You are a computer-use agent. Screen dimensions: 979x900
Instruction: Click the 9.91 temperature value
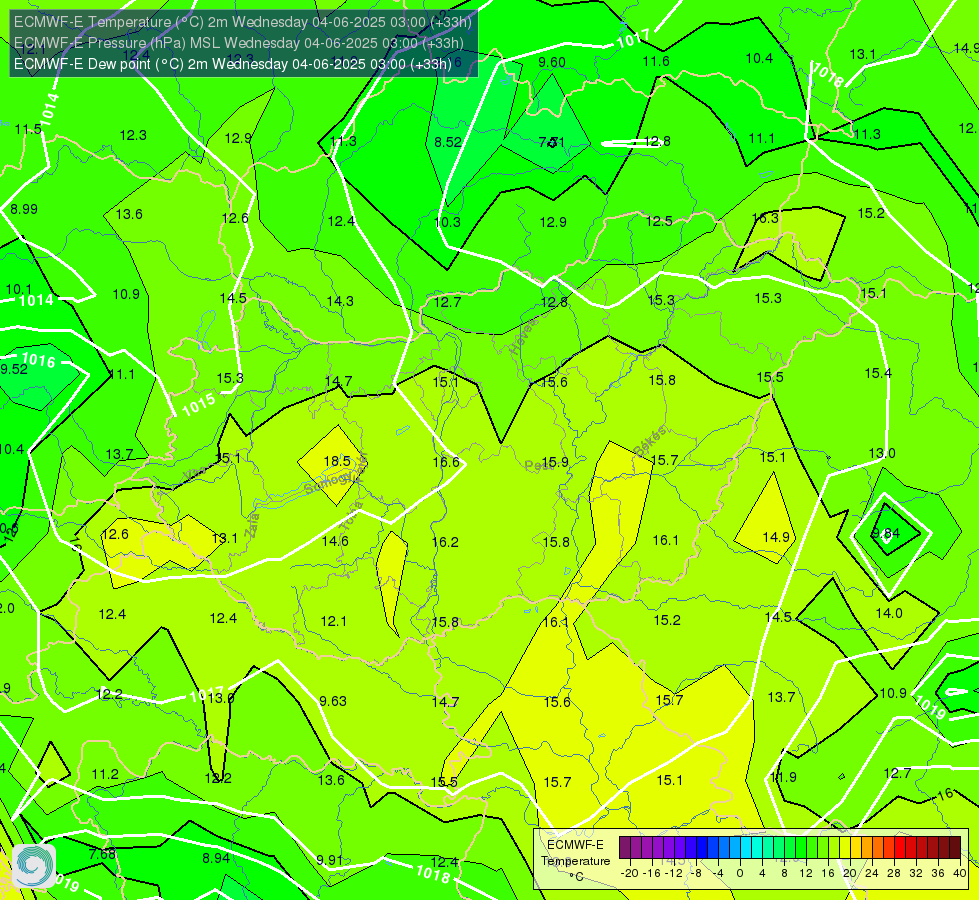point(330,859)
